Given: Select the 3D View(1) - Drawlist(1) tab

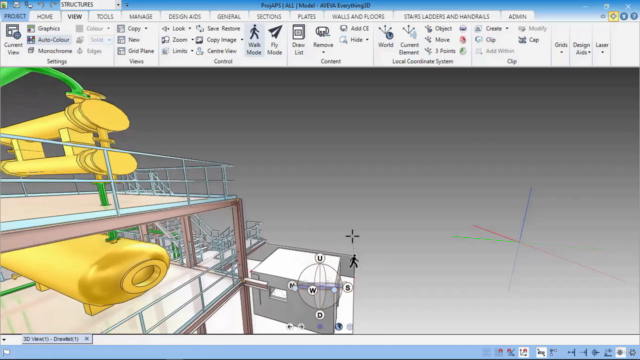Looking at the screenshot, I should click(51, 339).
